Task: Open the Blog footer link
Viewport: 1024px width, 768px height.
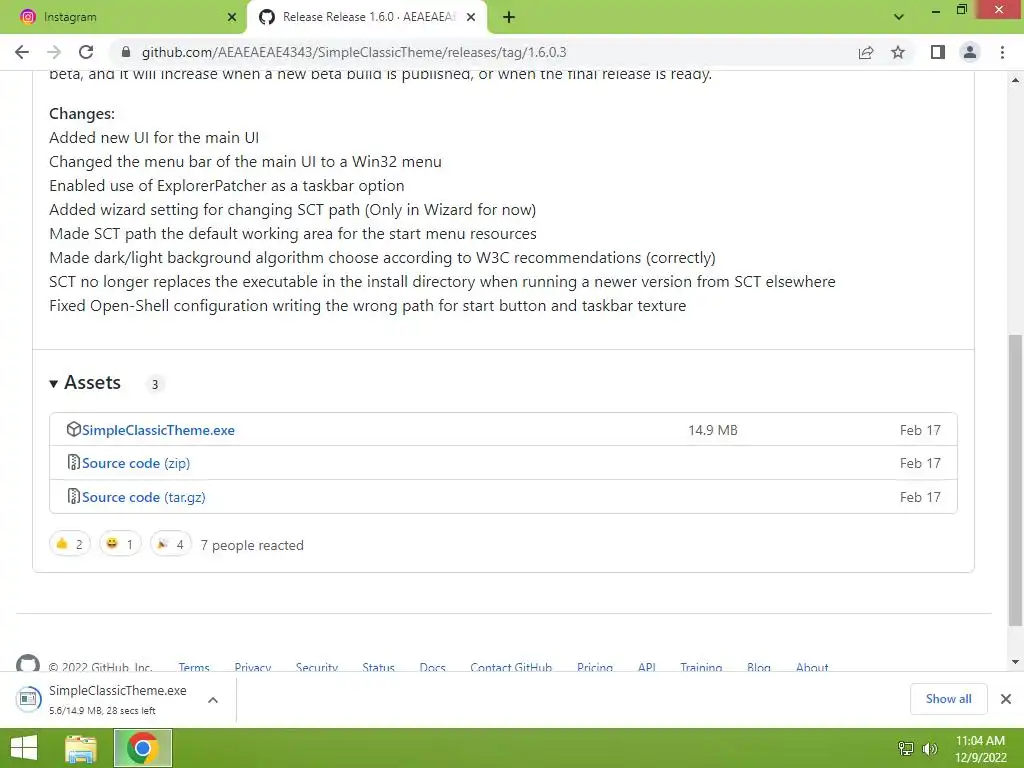Action: click(758, 667)
